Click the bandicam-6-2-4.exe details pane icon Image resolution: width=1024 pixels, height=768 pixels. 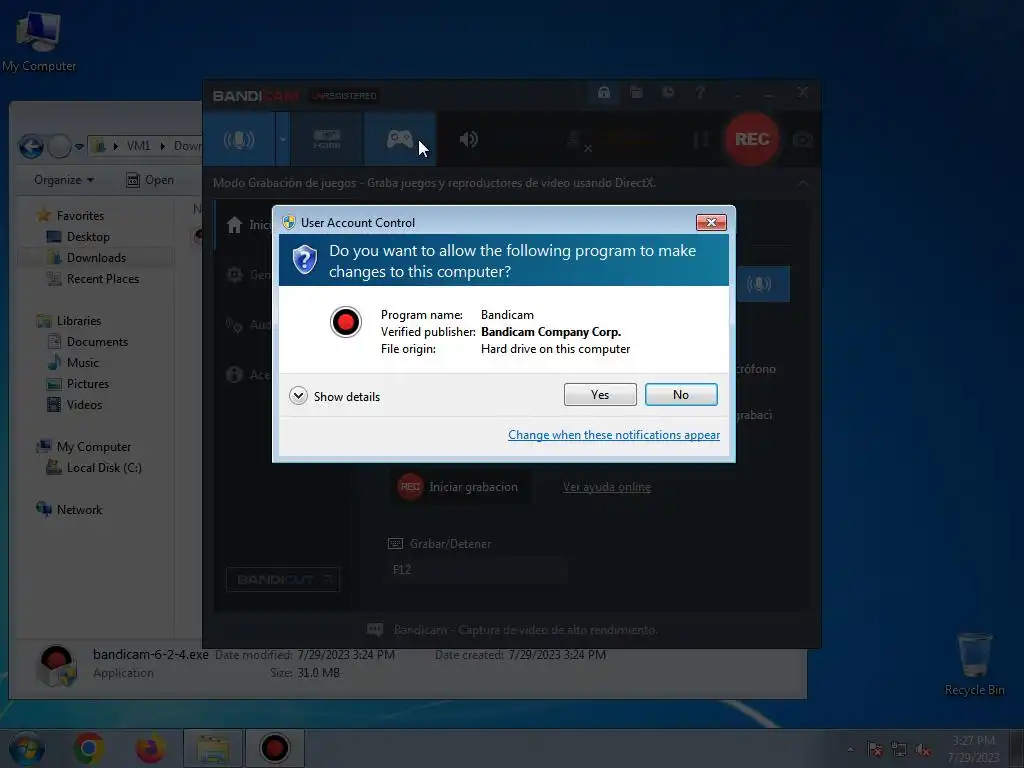click(x=57, y=665)
